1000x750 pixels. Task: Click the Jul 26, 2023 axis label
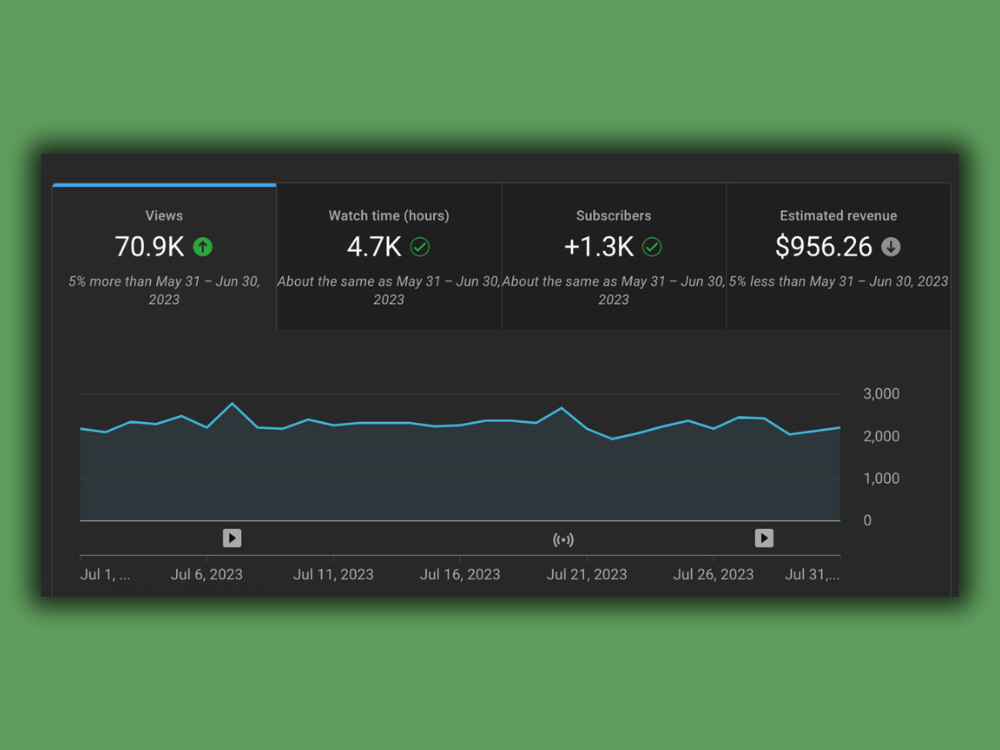click(x=714, y=575)
